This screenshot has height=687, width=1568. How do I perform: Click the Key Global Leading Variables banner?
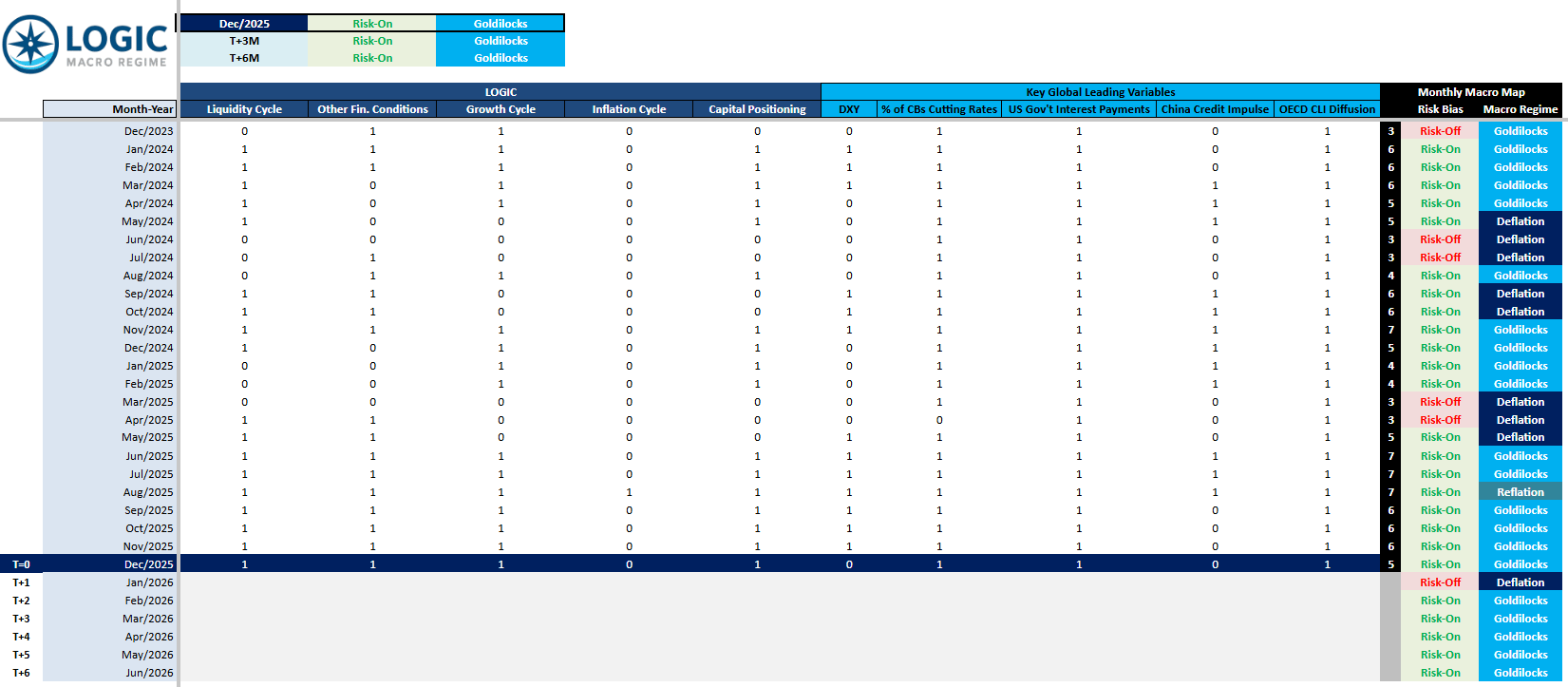point(1101,92)
